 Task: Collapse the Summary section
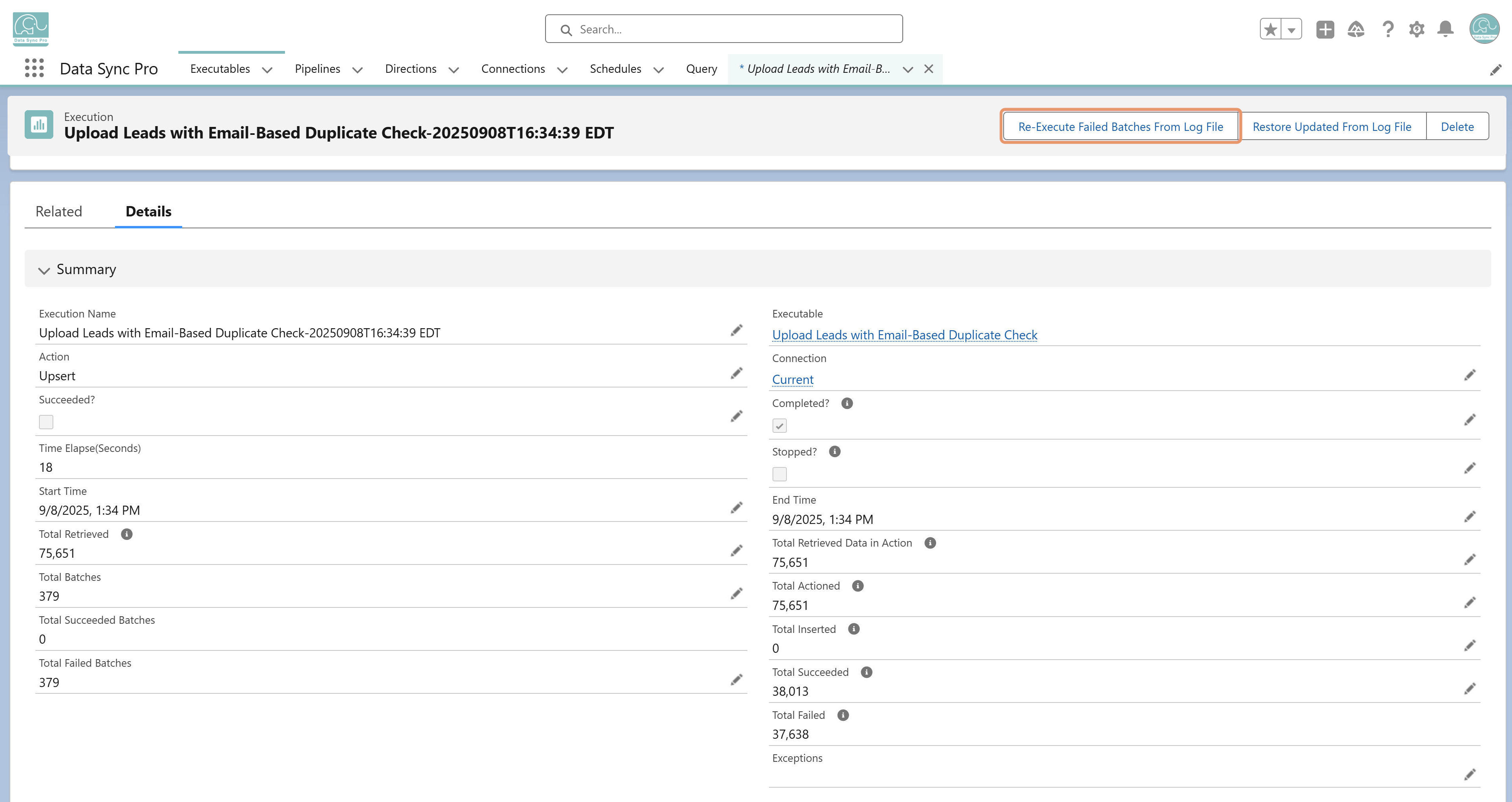43,270
